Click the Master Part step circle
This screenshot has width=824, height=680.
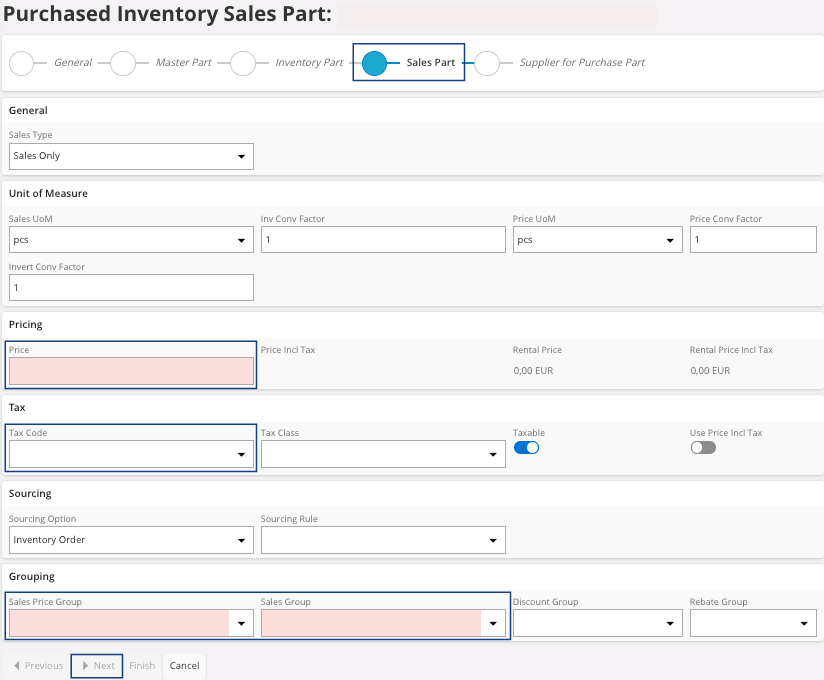tap(123, 63)
